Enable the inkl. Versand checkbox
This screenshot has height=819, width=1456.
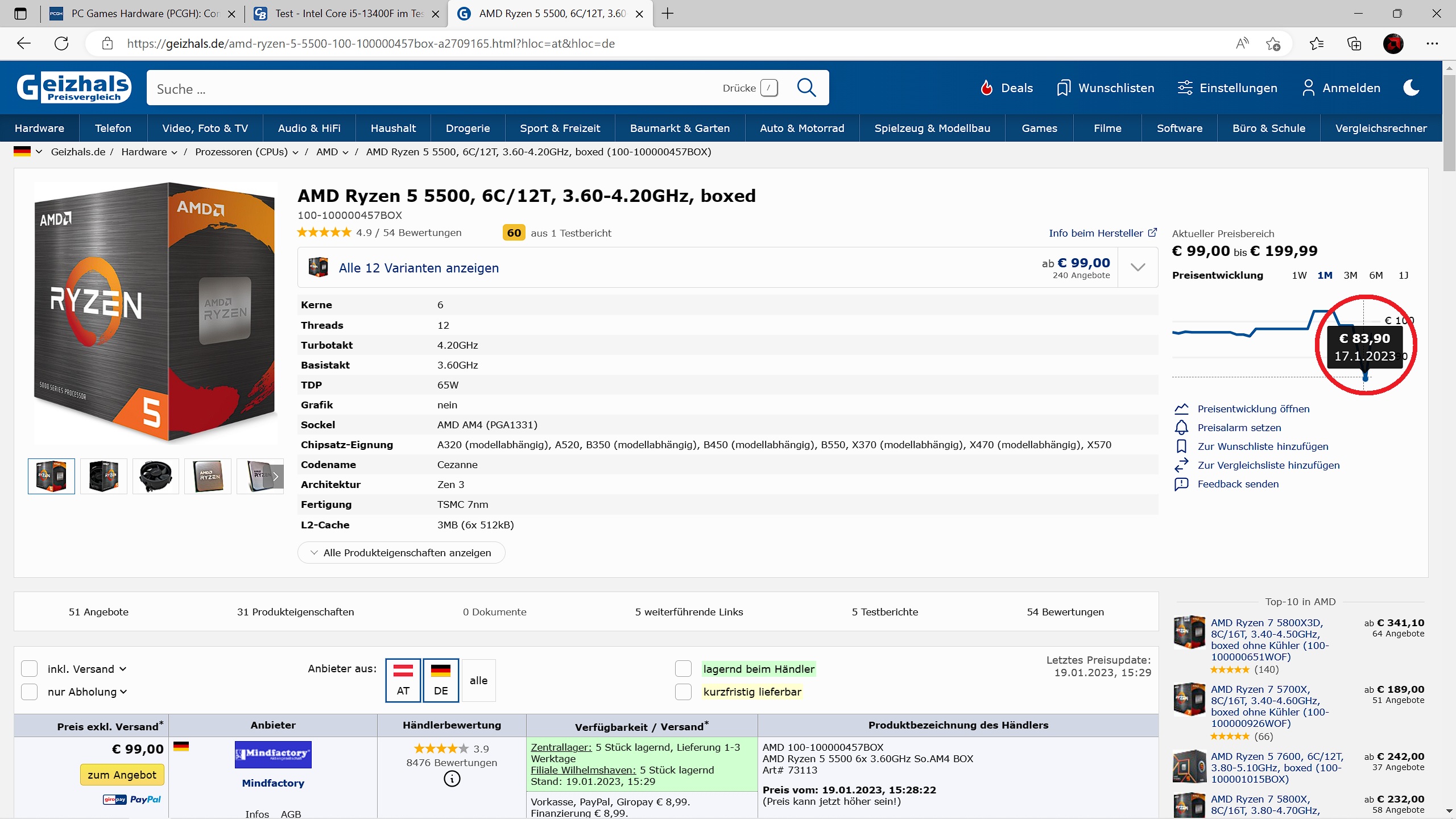(x=30, y=669)
